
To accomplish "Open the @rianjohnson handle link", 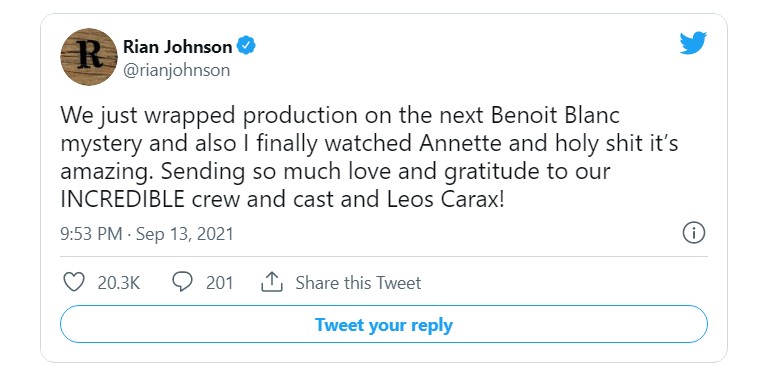I will (x=176, y=70).
